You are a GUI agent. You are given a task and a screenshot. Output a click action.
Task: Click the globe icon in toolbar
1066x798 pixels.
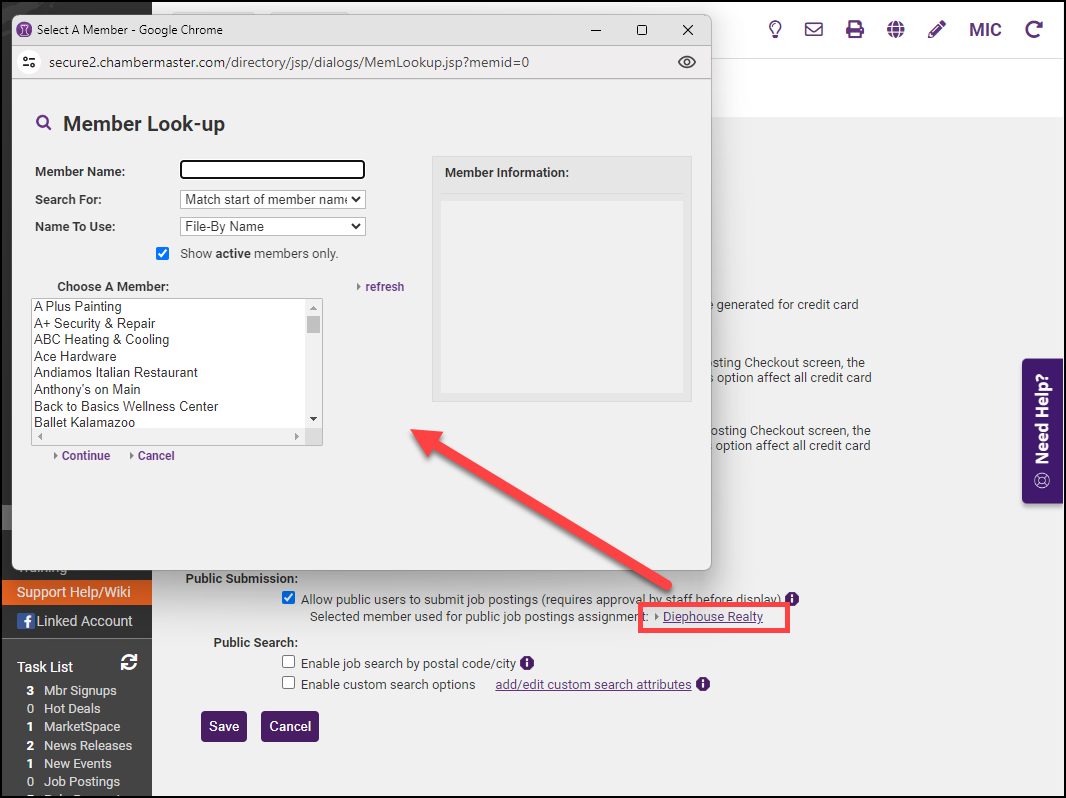point(896,29)
